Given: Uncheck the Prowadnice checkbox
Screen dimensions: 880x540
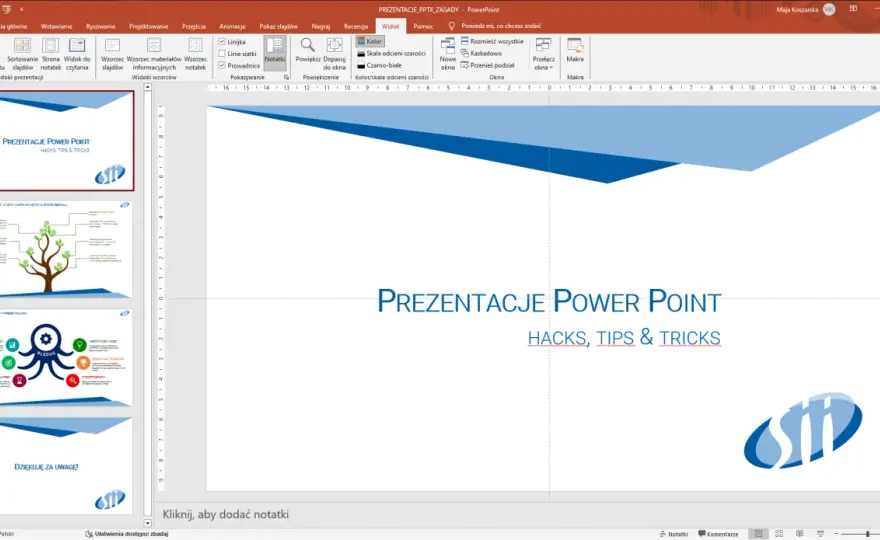Looking at the screenshot, I should tap(222, 65).
